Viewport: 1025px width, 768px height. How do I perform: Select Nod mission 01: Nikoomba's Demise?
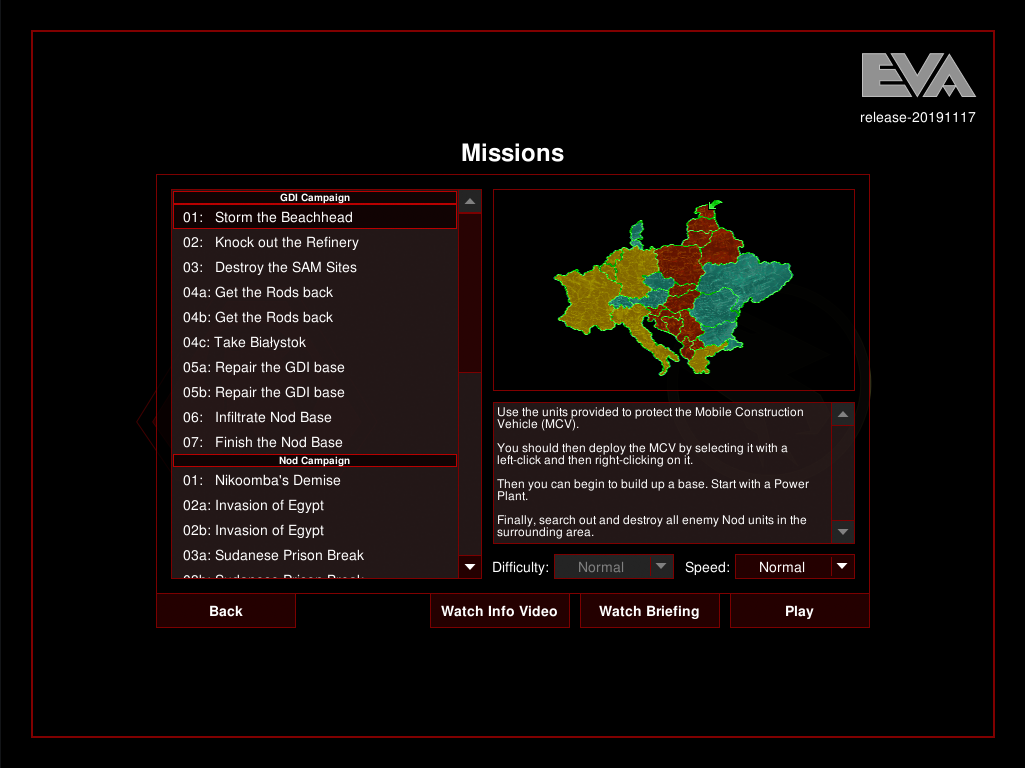314,480
